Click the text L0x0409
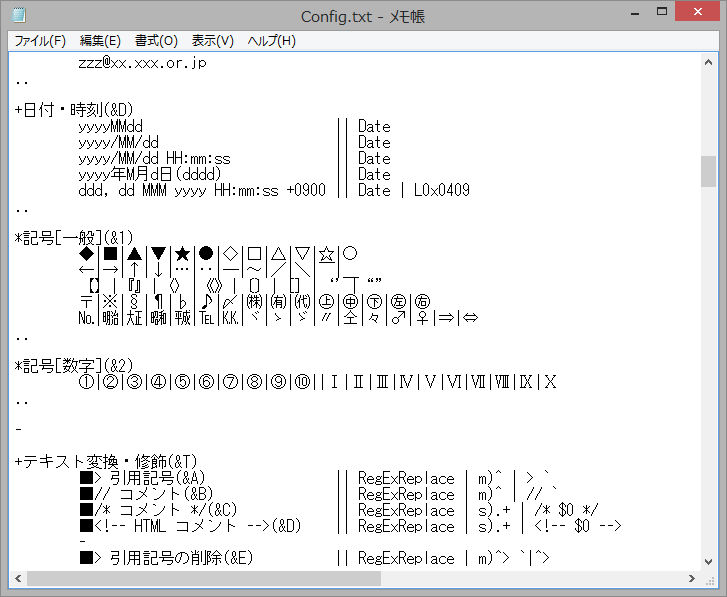Screen dimensions: 727x597 (441, 190)
